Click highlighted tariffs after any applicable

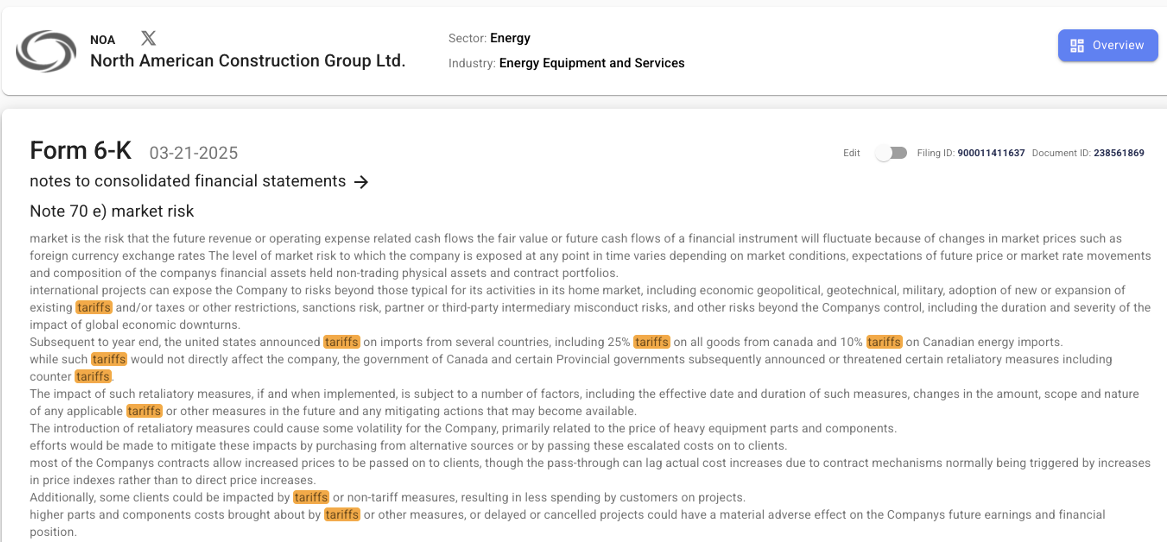point(144,411)
